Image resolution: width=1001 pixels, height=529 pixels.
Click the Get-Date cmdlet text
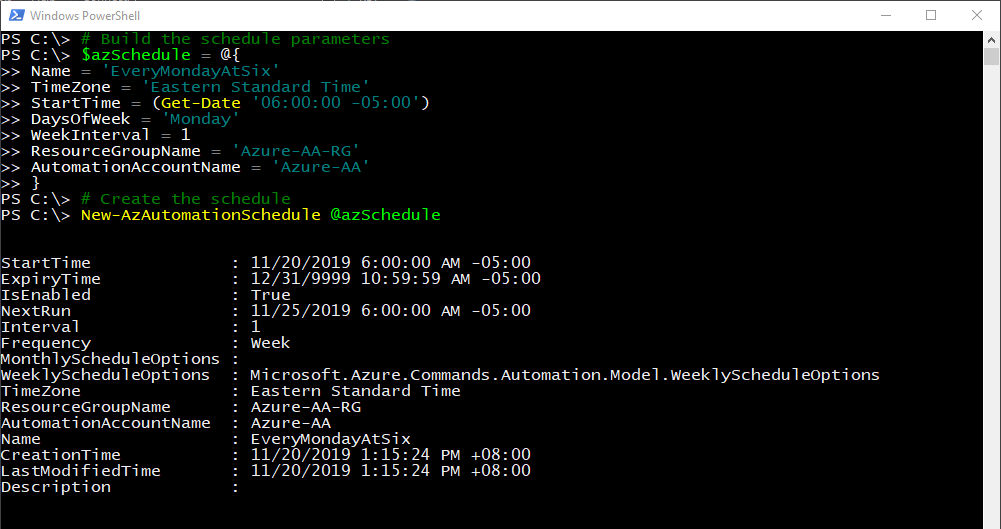(210, 103)
